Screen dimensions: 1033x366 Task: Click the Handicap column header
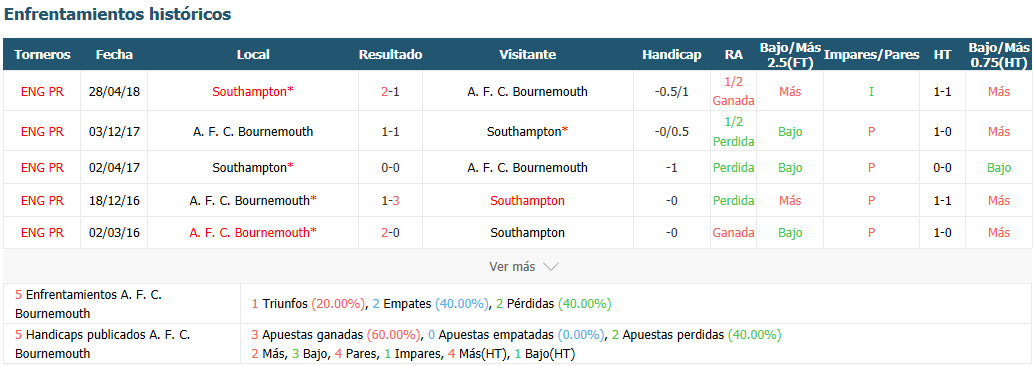671,55
